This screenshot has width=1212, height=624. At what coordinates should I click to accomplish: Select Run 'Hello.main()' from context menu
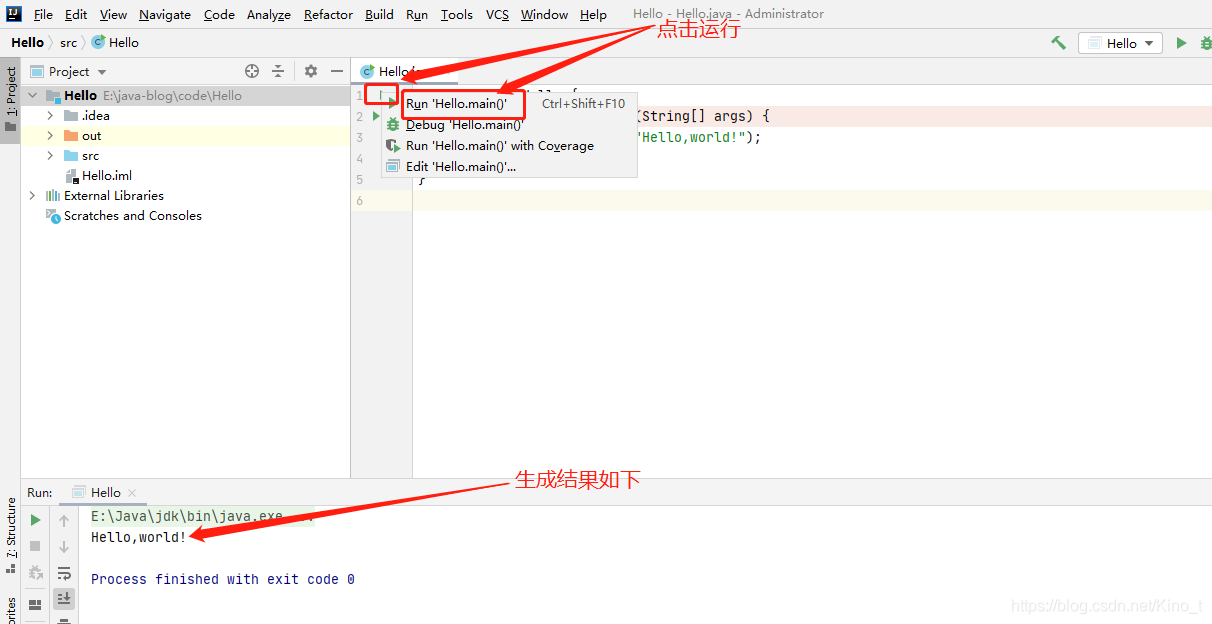click(508, 104)
